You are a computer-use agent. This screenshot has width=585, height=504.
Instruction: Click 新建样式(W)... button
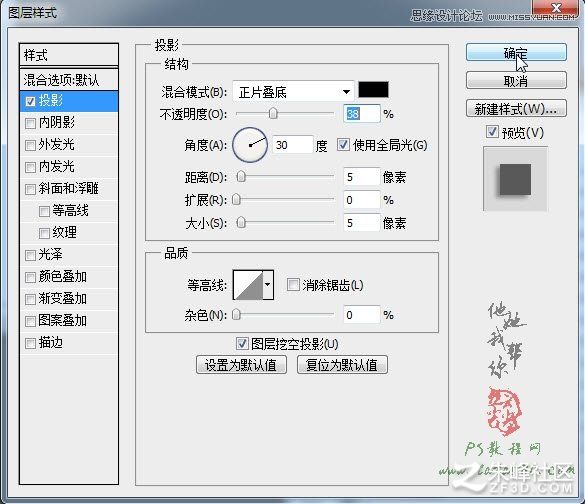(516, 109)
